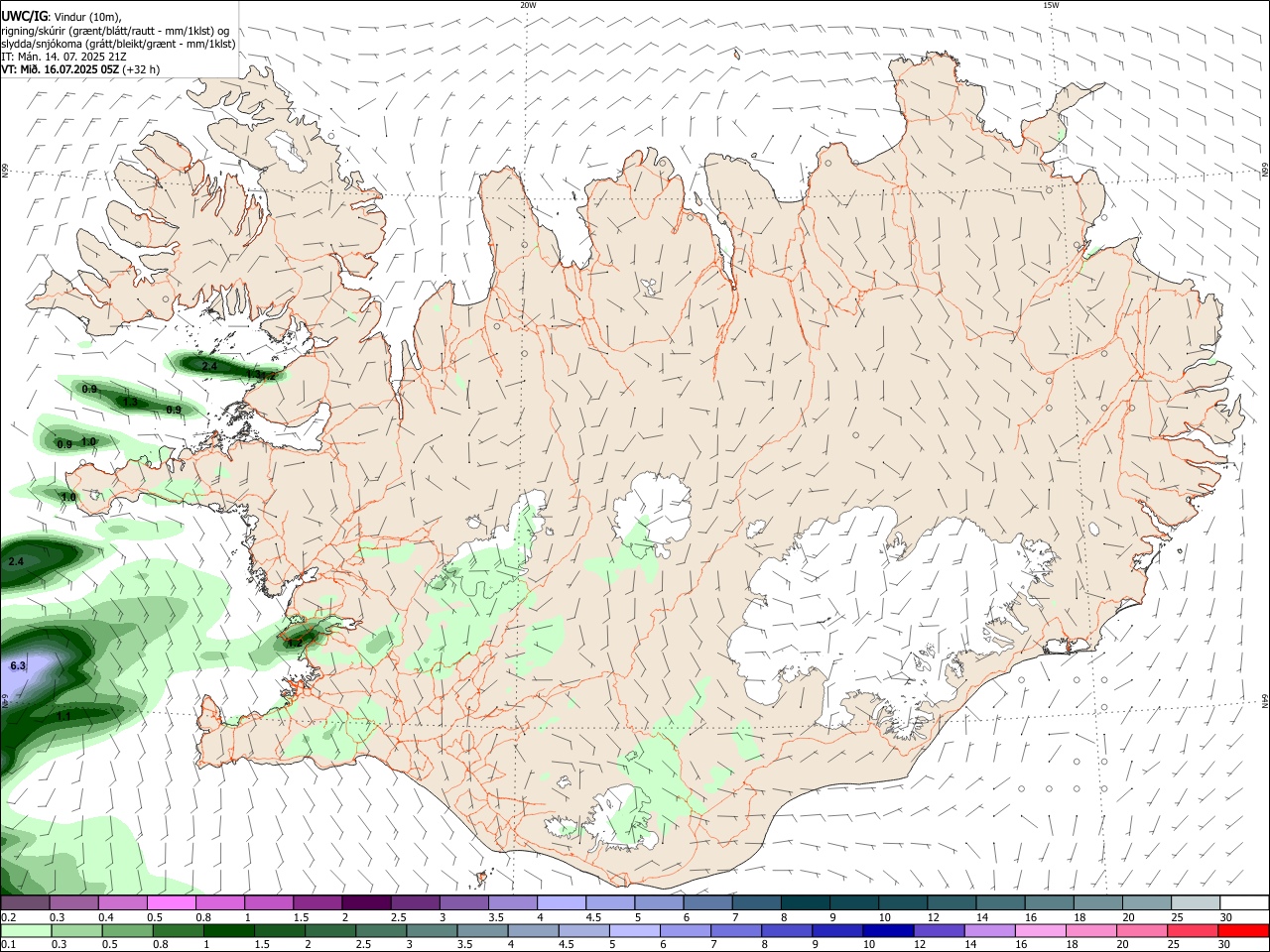Click the 2.4 value in the southwest ocean cell
The image size is (1270, 952).
click(x=15, y=562)
